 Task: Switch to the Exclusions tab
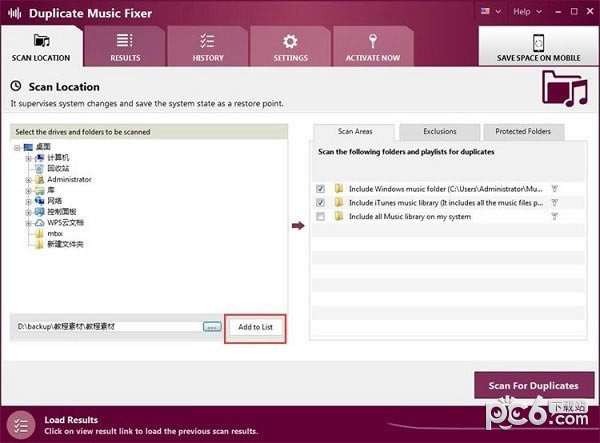tap(439, 131)
